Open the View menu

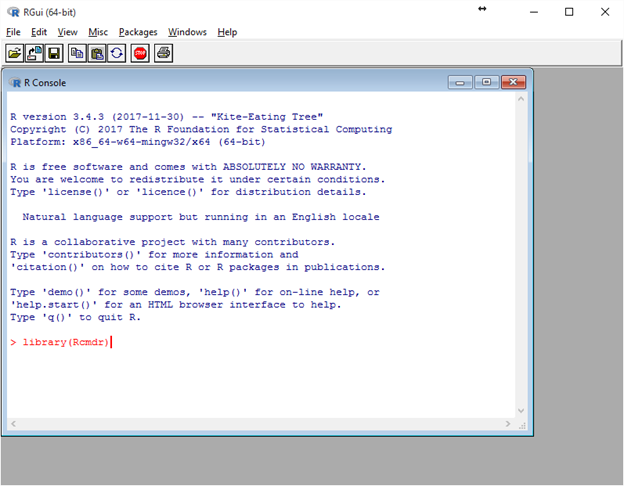67,32
